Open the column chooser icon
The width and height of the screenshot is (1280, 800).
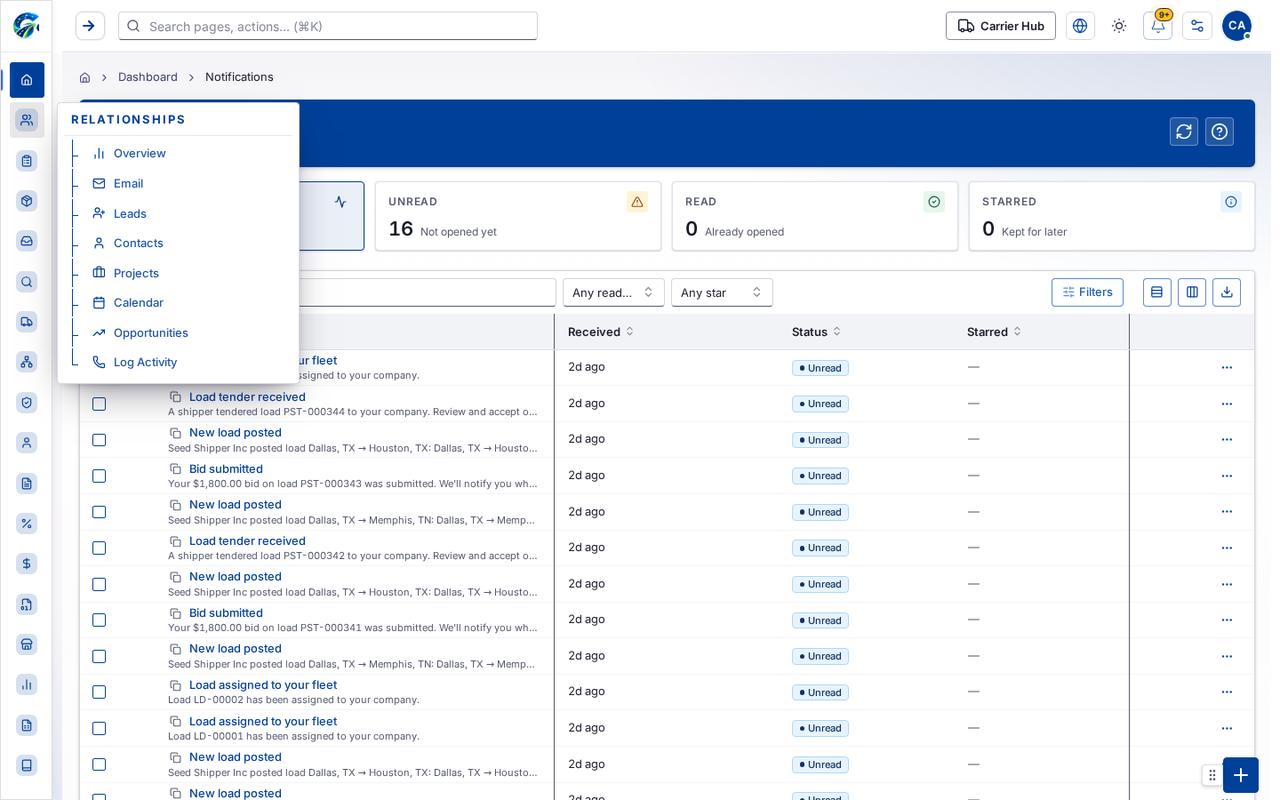[1192, 292]
